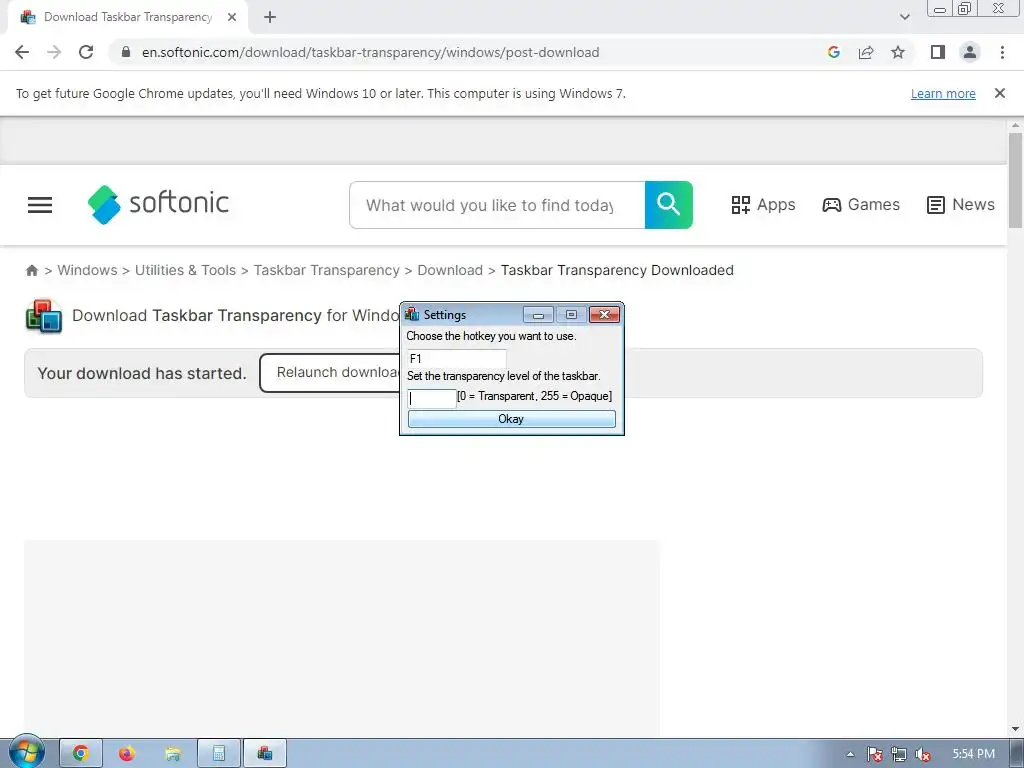Open the Download breadcrumb link

coord(450,270)
